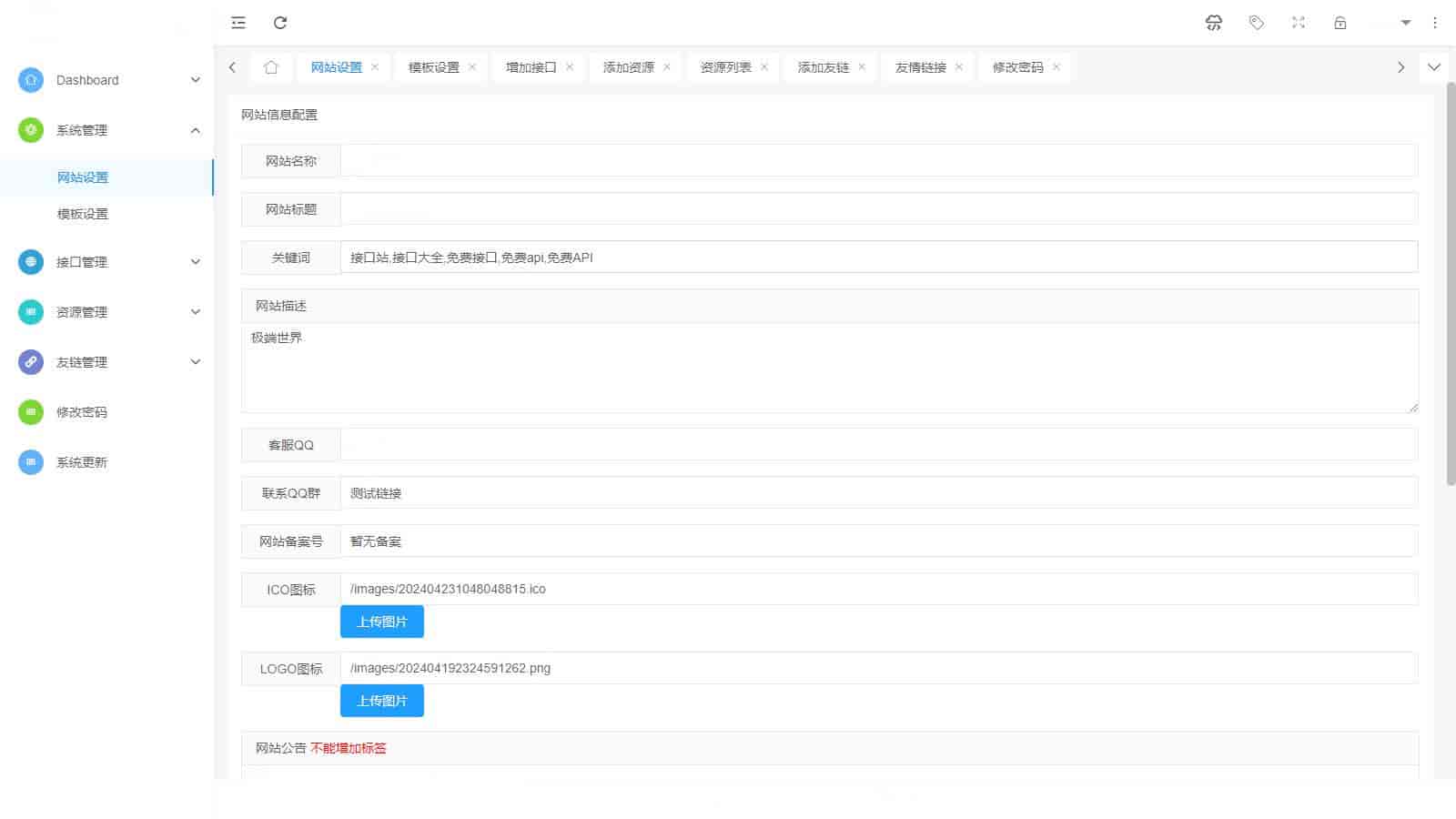
Task: Switch to the 添加资源 tab
Action: point(628,67)
